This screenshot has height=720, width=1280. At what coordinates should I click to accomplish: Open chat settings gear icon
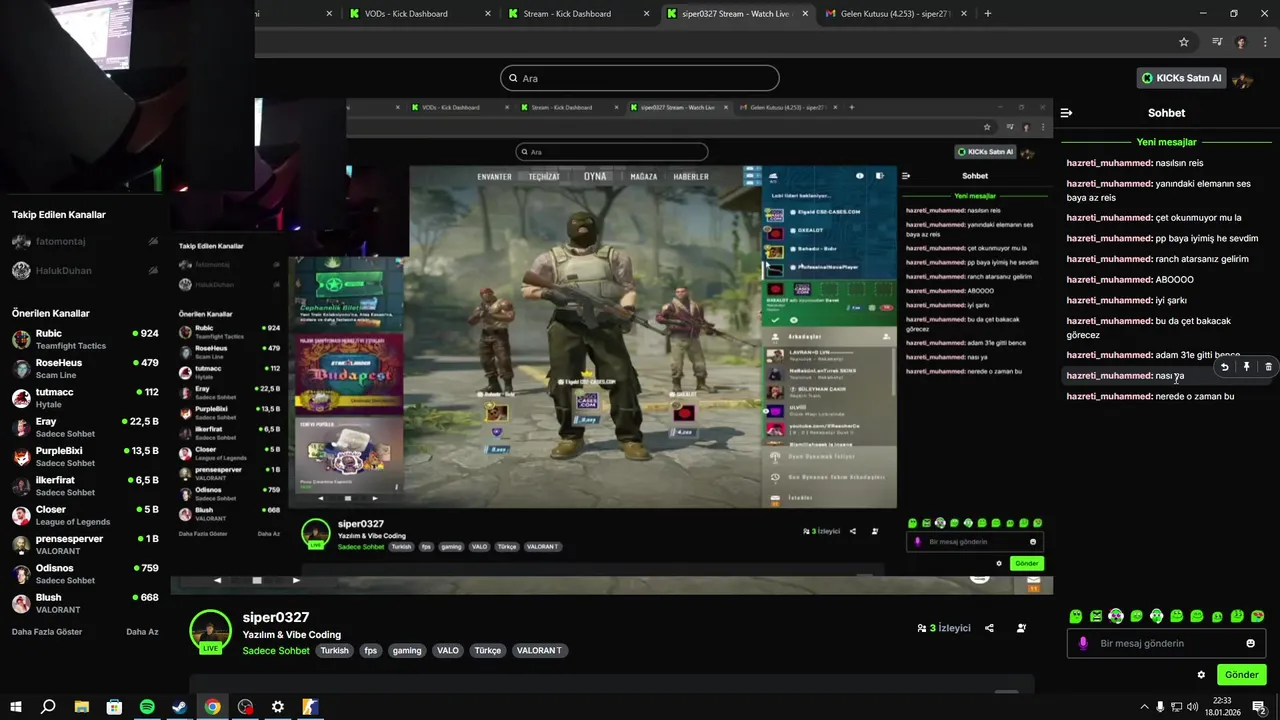(1201, 675)
